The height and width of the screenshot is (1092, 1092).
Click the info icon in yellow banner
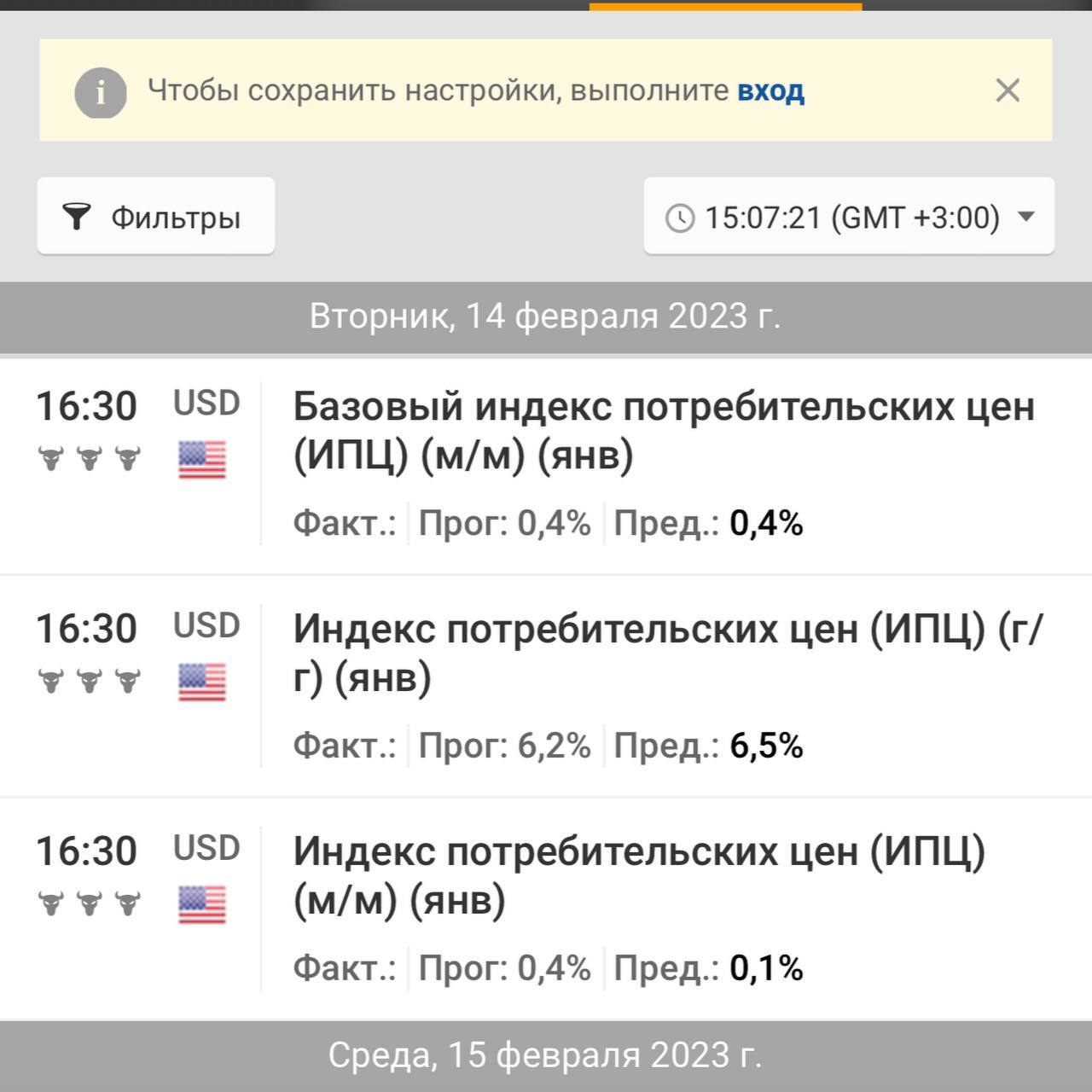(x=101, y=91)
